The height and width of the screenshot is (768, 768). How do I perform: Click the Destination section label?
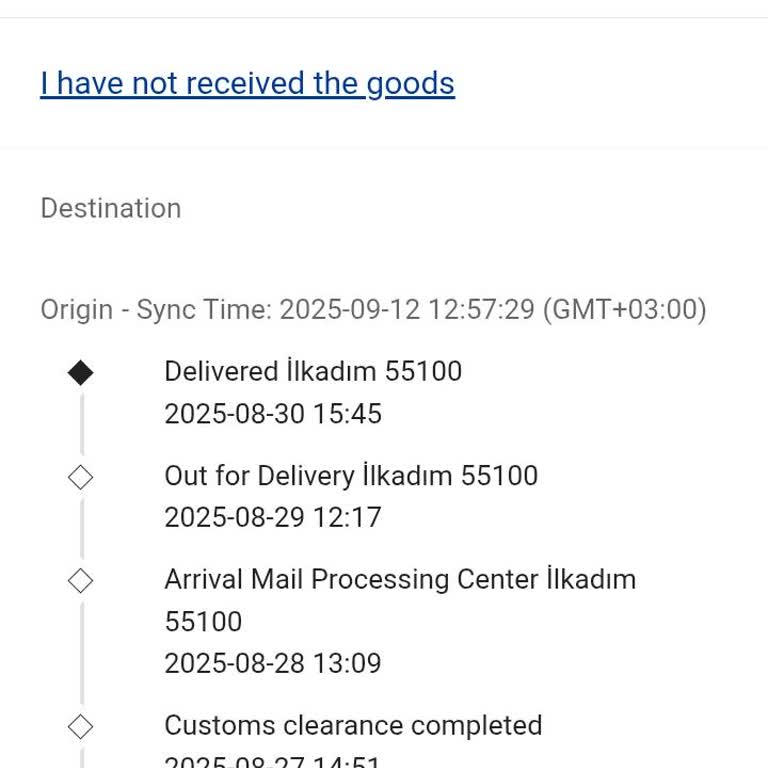[111, 208]
